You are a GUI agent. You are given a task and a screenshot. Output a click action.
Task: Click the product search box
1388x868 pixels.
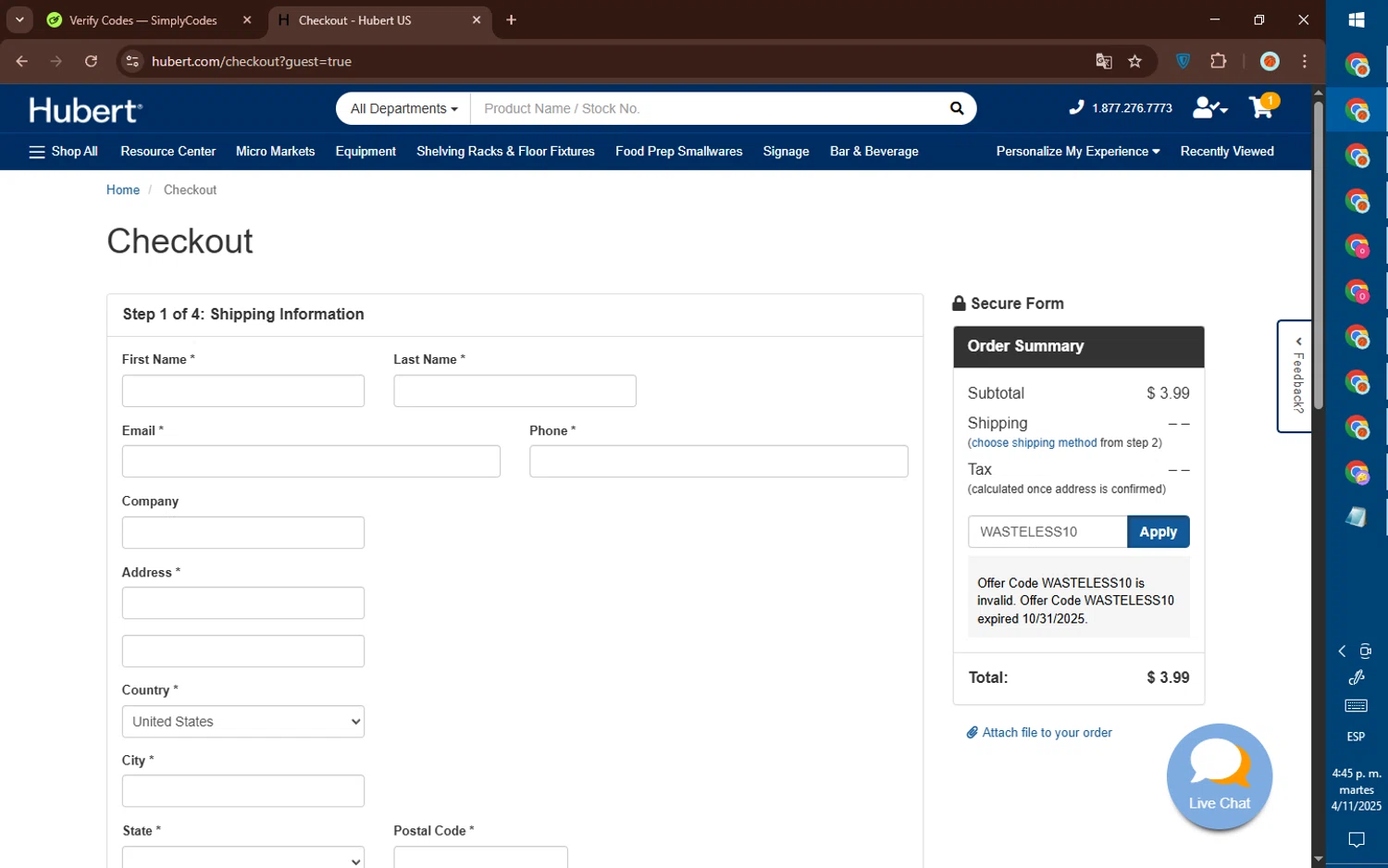pyautogui.click(x=708, y=108)
